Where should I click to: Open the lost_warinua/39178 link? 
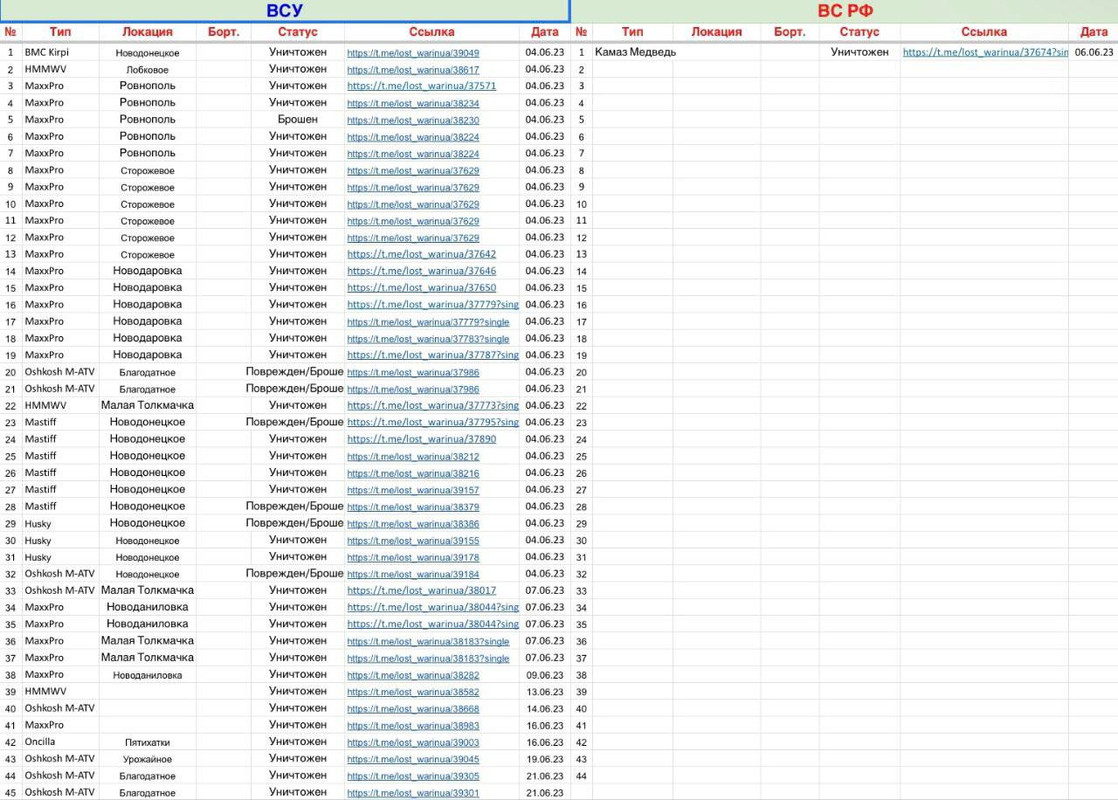pos(413,558)
